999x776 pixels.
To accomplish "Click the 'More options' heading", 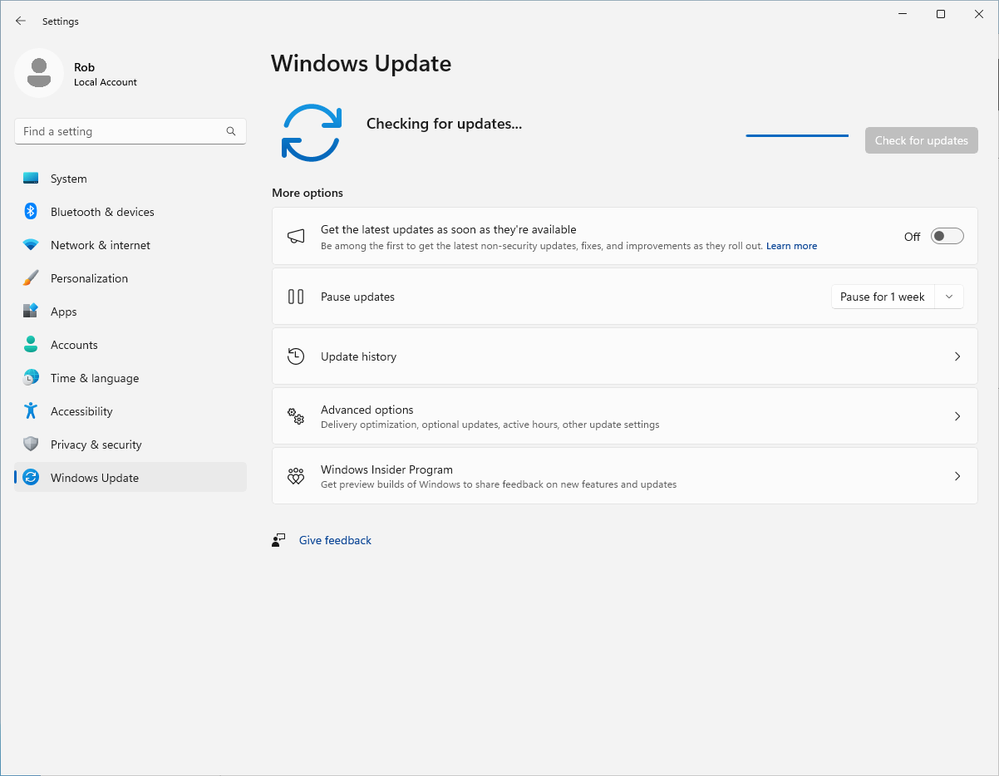I will (x=307, y=192).
